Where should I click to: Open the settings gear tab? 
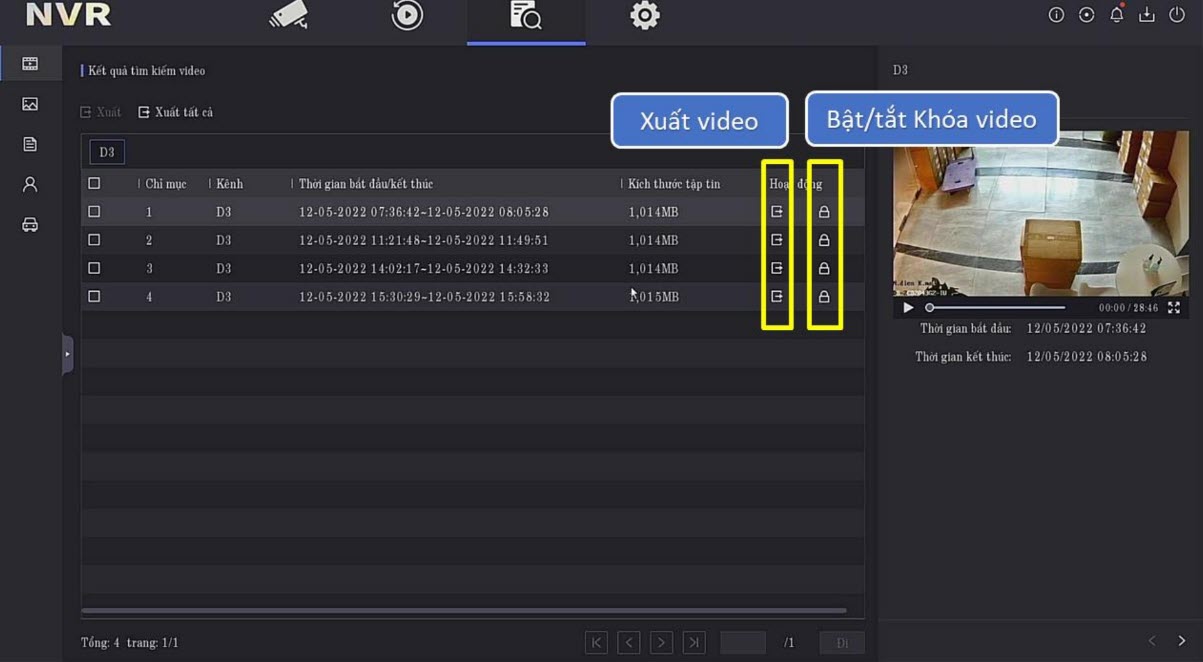pos(645,16)
